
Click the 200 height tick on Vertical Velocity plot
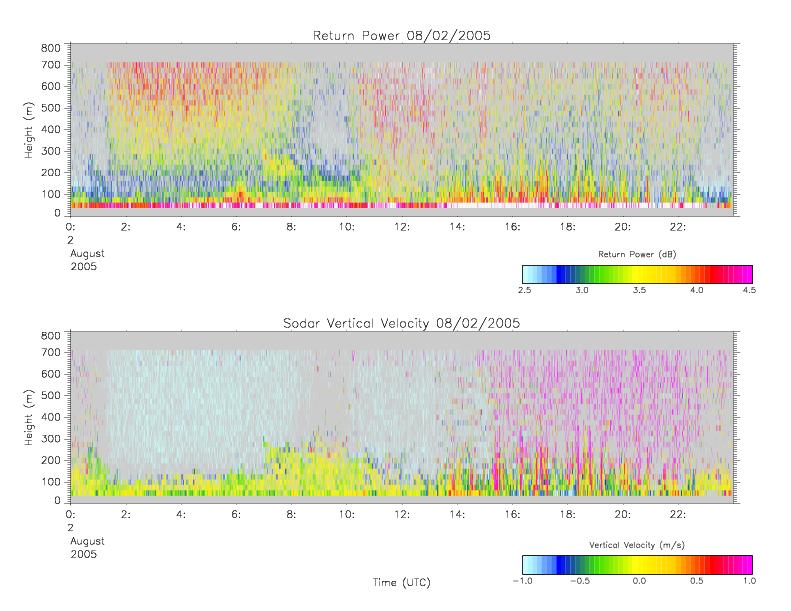(x=50, y=460)
